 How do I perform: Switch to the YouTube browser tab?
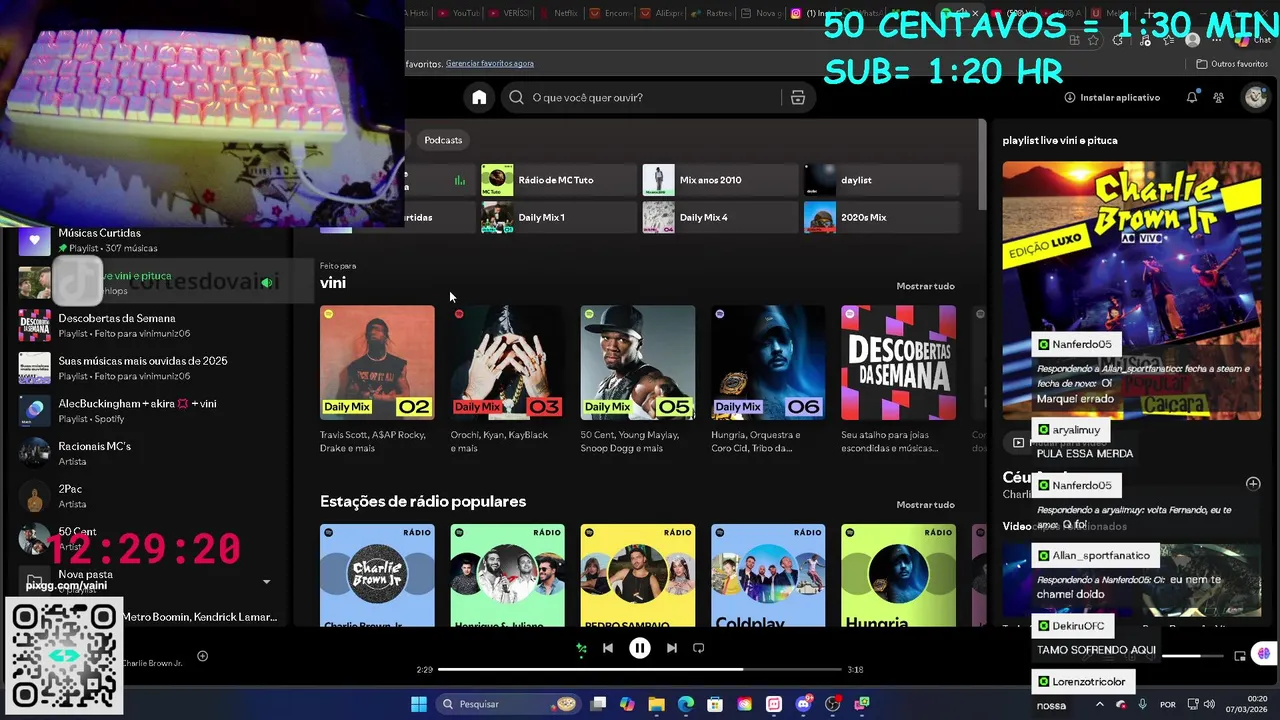click(458, 13)
